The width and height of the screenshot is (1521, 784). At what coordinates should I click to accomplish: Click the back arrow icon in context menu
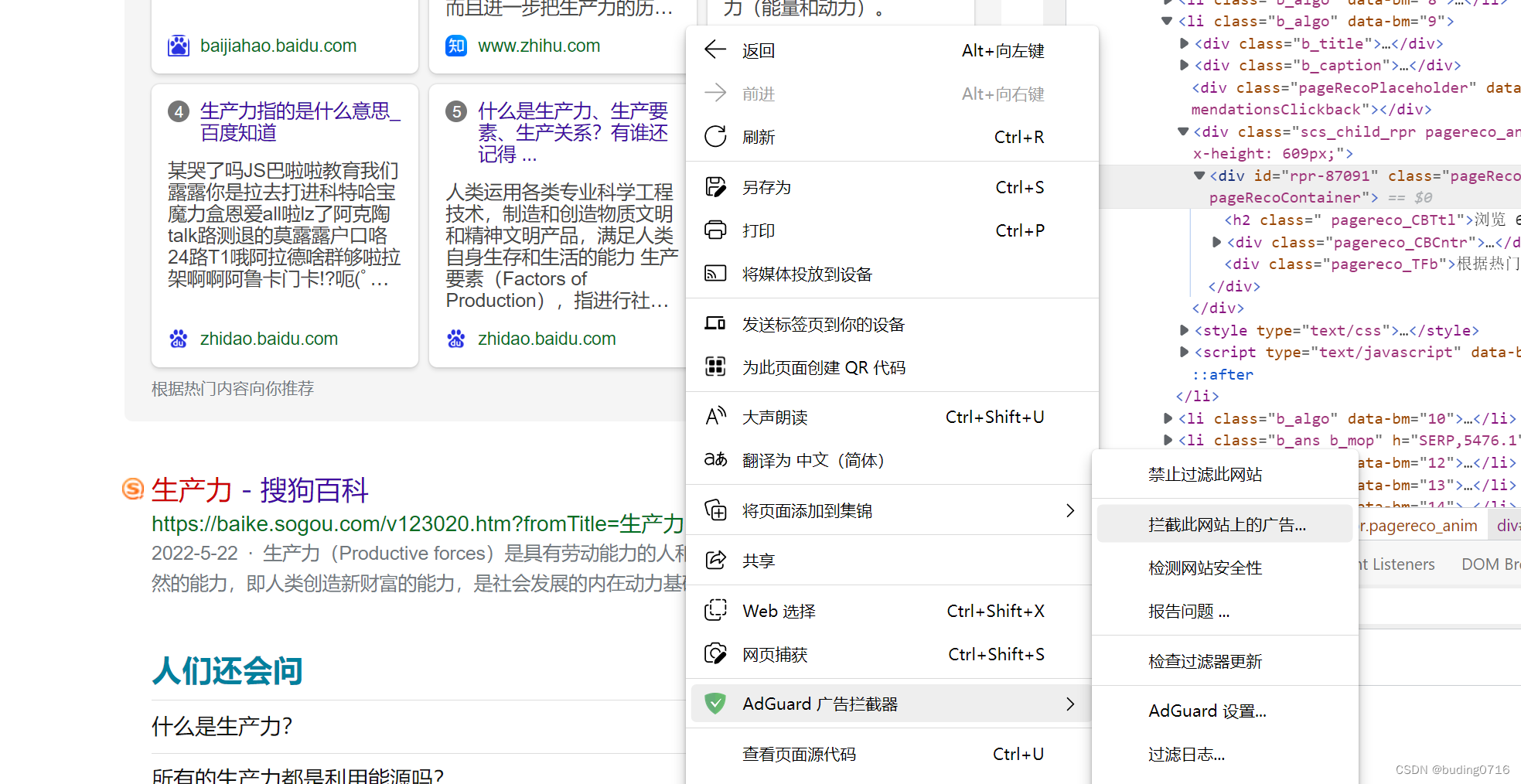[x=715, y=50]
